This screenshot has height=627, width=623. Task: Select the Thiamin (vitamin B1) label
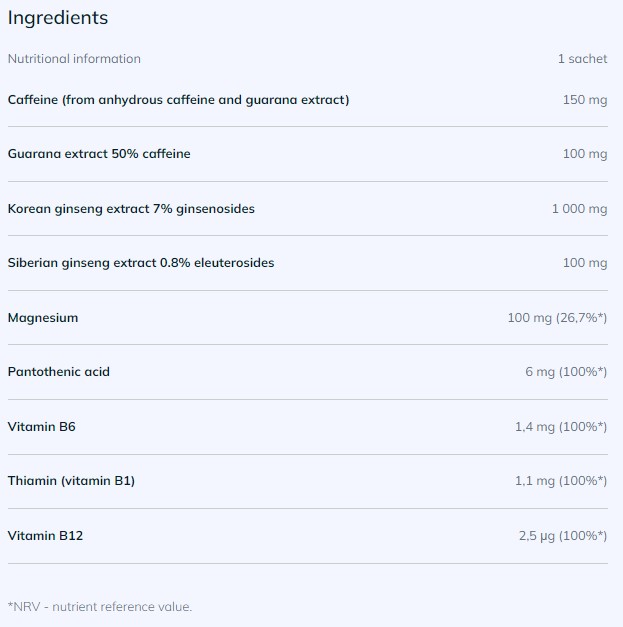[71, 481]
